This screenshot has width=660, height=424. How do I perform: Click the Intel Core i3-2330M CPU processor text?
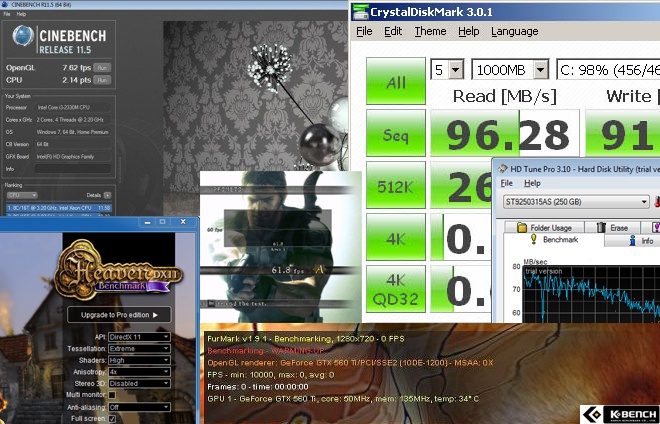click(64, 108)
